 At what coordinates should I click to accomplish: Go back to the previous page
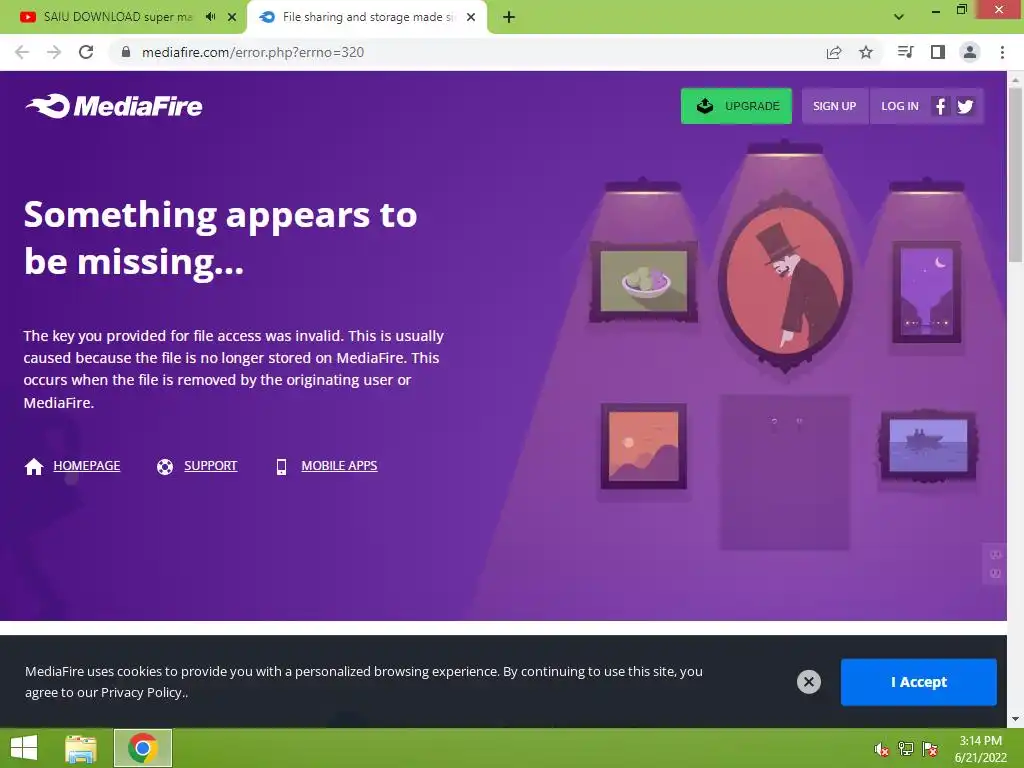point(22,52)
